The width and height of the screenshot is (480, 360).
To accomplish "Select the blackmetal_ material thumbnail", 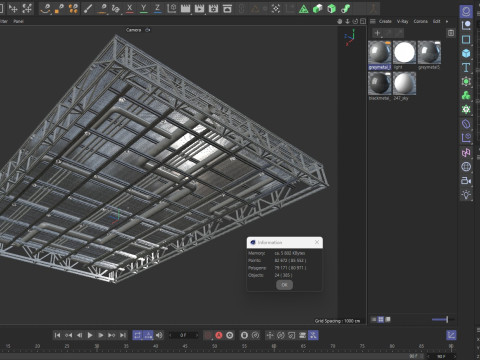I will (380, 84).
